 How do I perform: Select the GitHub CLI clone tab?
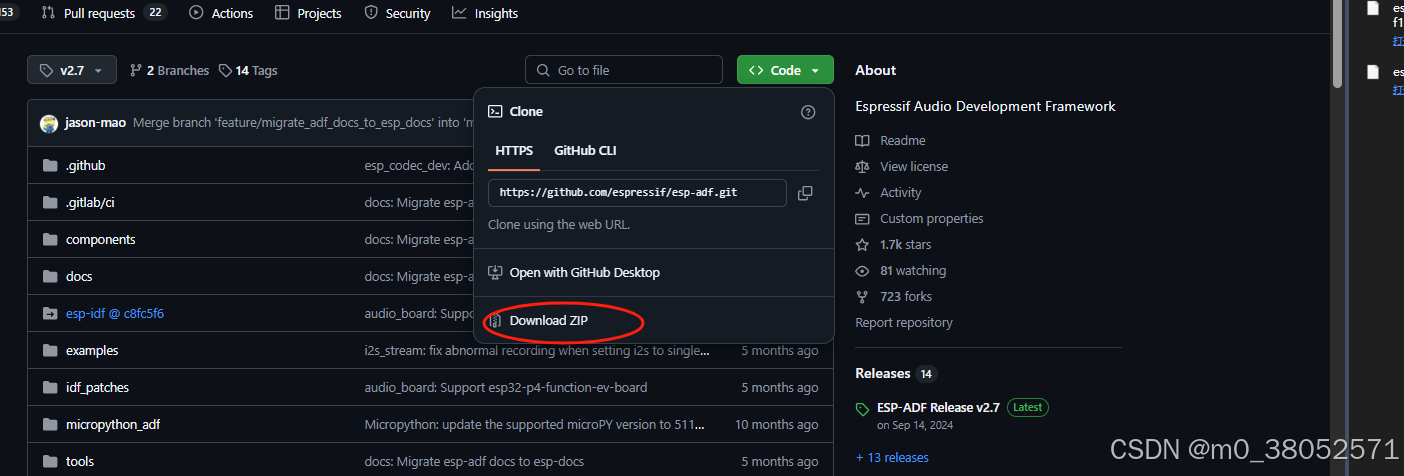point(585,151)
